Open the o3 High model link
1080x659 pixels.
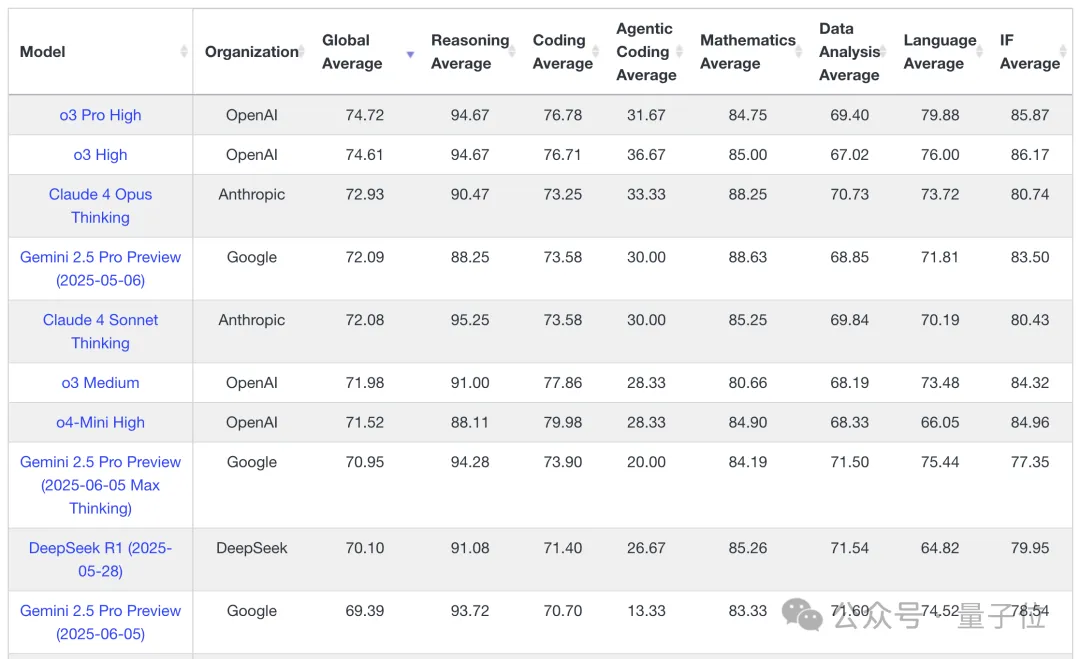[x=100, y=155]
